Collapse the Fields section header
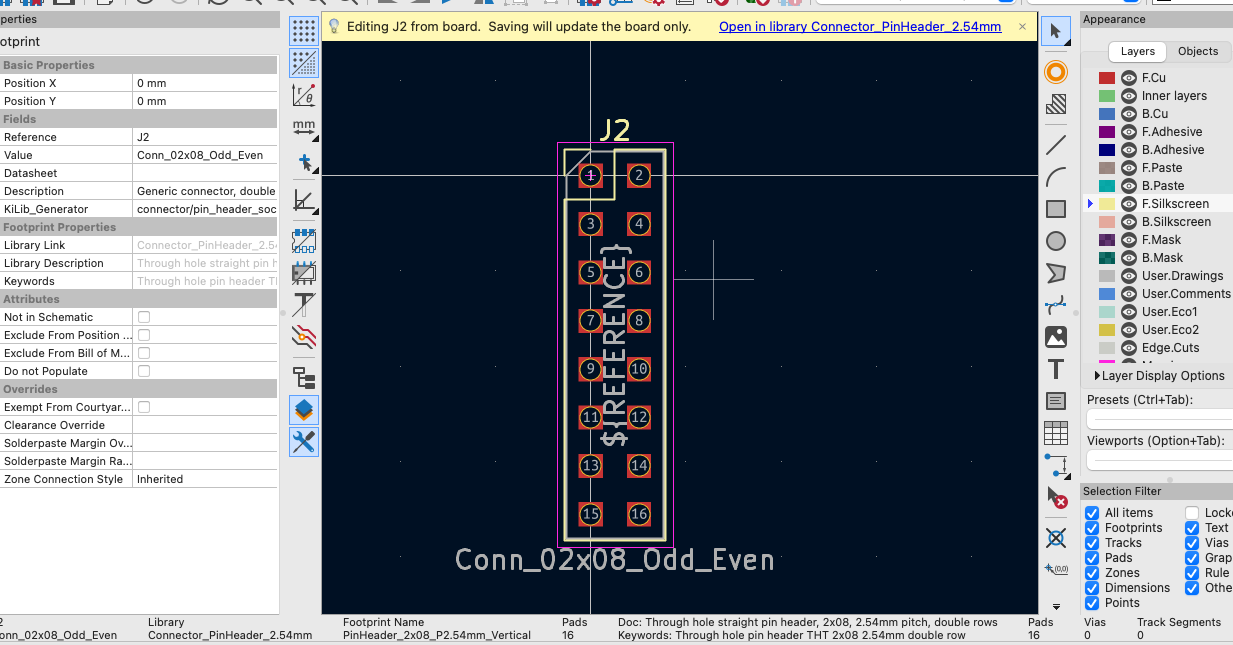Image resolution: width=1233 pixels, height=645 pixels. [138, 119]
